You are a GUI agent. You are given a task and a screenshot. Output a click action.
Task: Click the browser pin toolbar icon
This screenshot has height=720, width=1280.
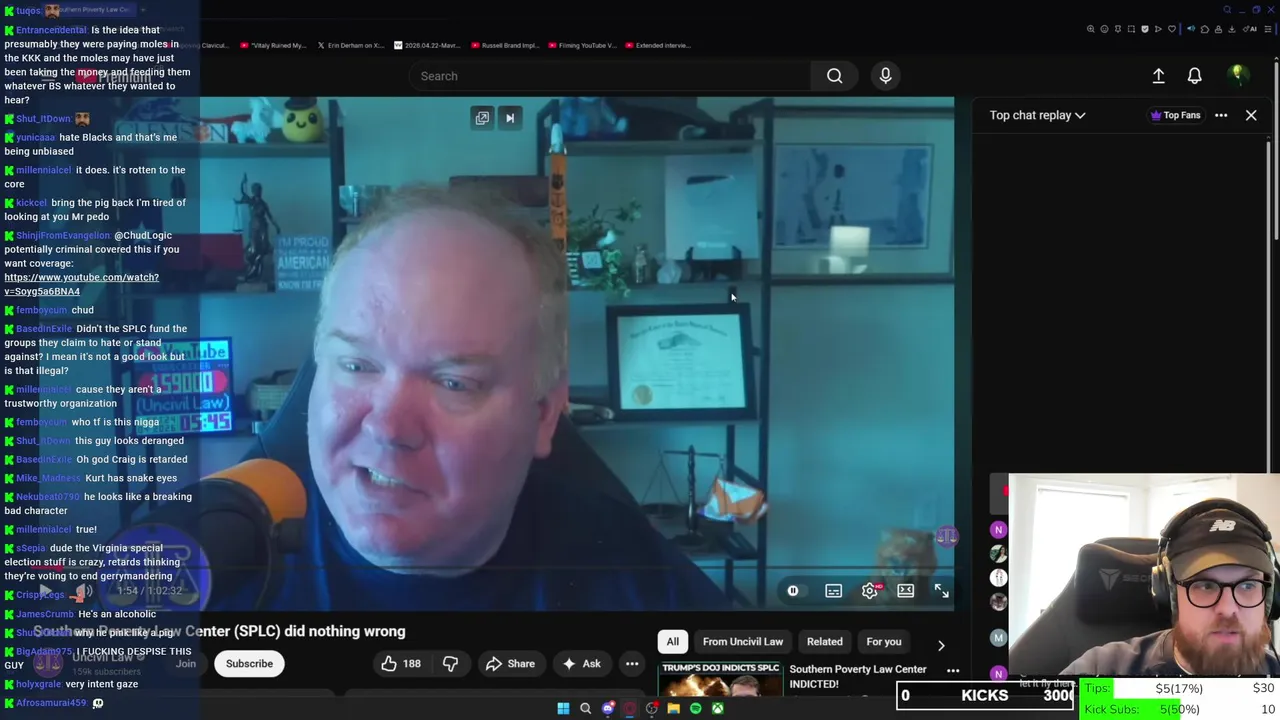pyautogui.click(x=1118, y=29)
